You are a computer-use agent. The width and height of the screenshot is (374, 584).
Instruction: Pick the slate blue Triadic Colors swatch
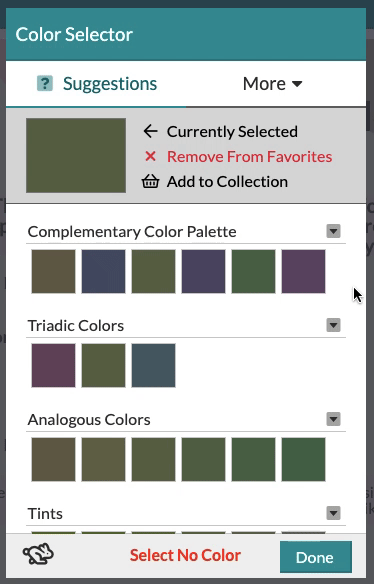pyautogui.click(x=153, y=365)
